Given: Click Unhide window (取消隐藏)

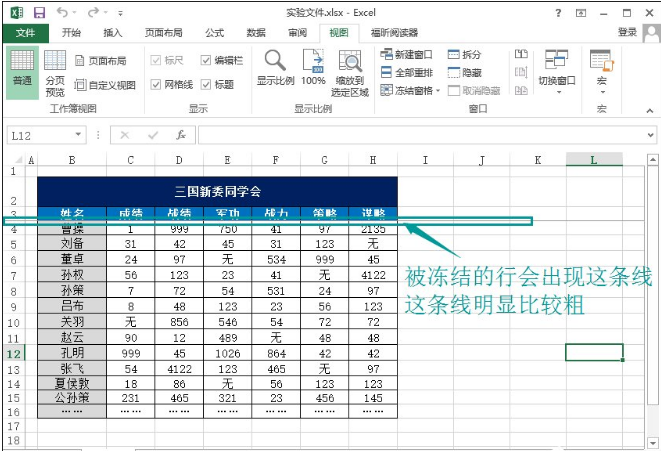Looking at the screenshot, I should 474,91.
